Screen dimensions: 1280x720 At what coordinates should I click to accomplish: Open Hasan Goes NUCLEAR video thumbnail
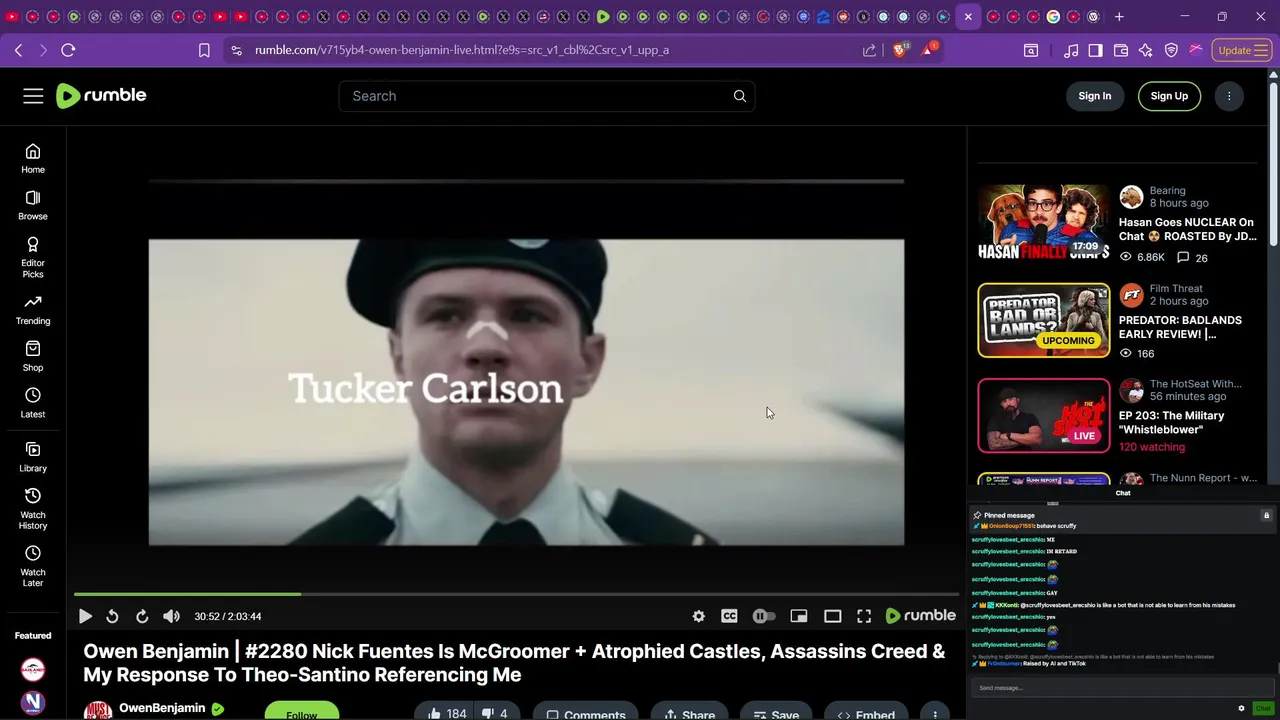(1044, 222)
